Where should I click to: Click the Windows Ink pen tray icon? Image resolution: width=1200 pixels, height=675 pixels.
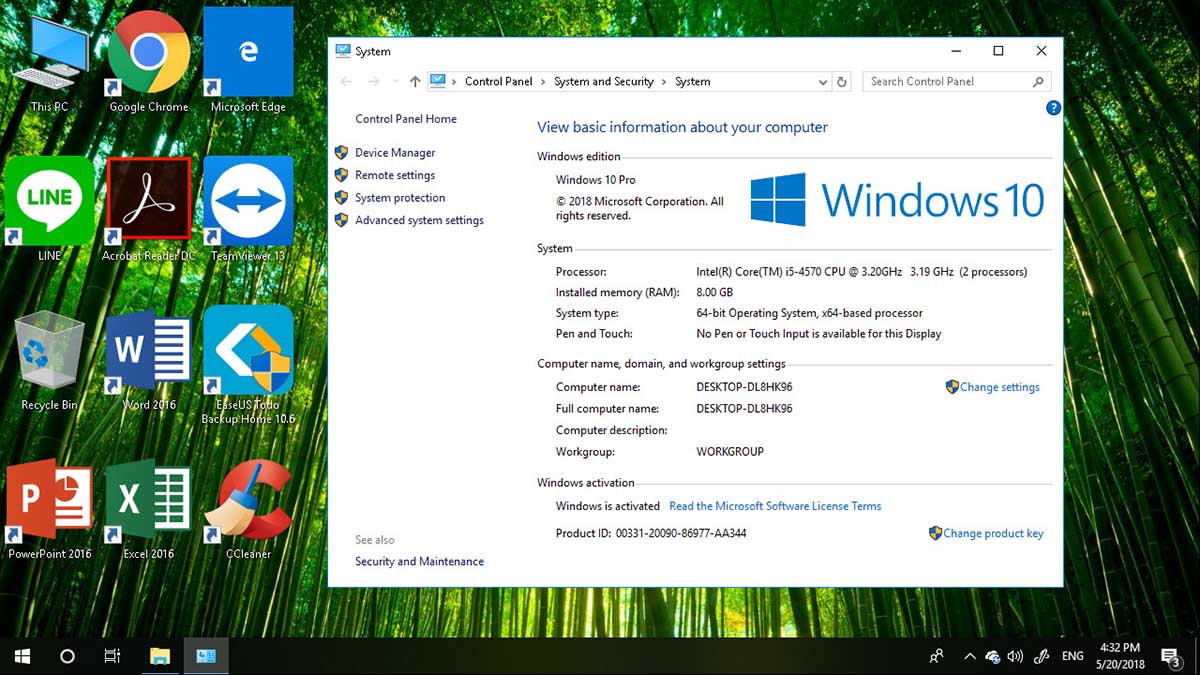click(x=1042, y=656)
